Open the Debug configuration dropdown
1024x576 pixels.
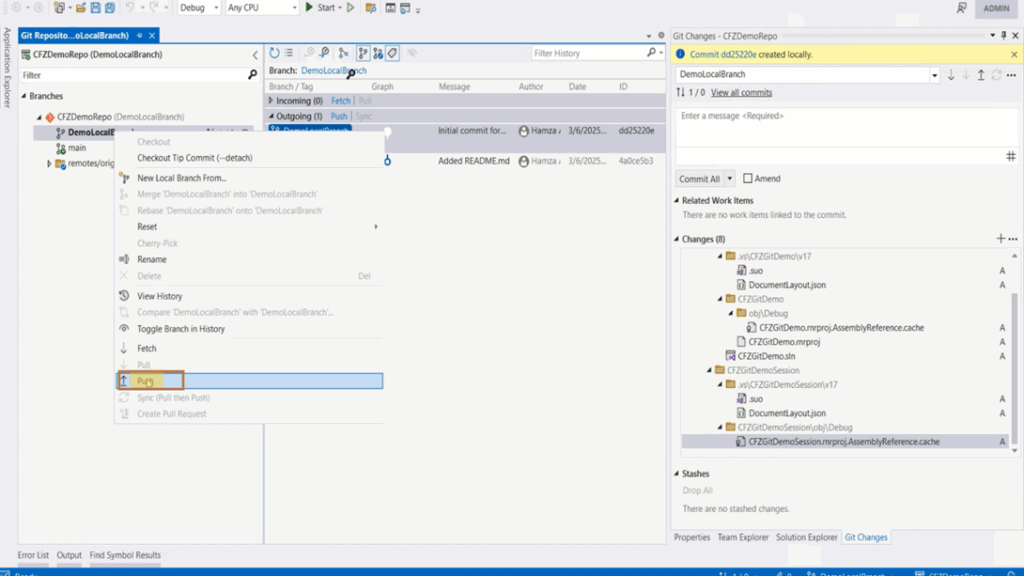tap(199, 8)
